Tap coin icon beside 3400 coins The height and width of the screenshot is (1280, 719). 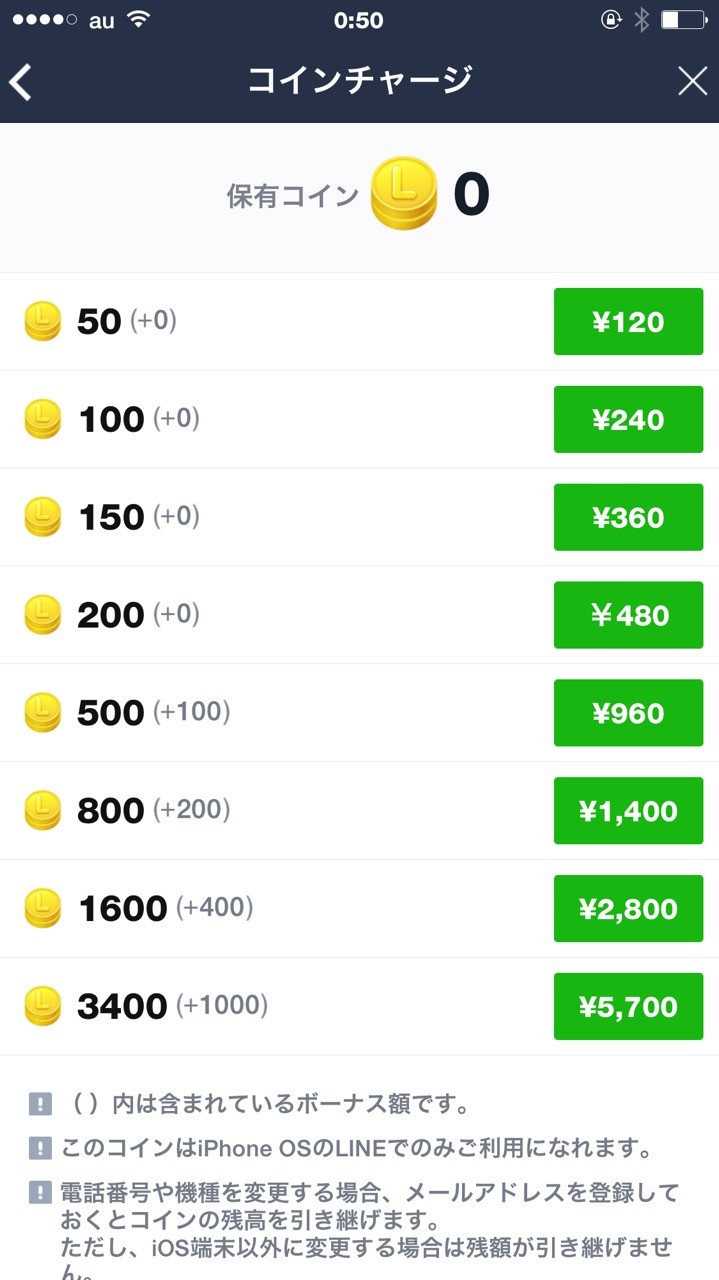pos(42,1006)
